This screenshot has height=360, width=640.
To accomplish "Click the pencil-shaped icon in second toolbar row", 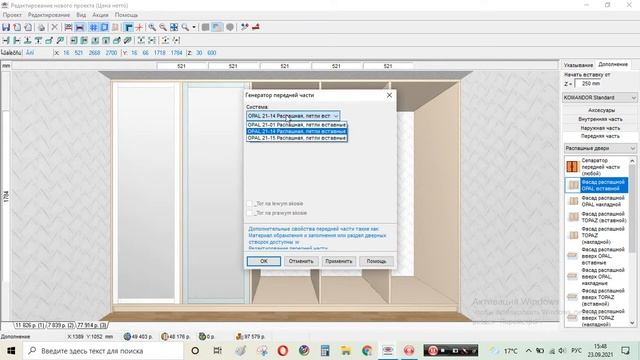I will click(x=128, y=40).
